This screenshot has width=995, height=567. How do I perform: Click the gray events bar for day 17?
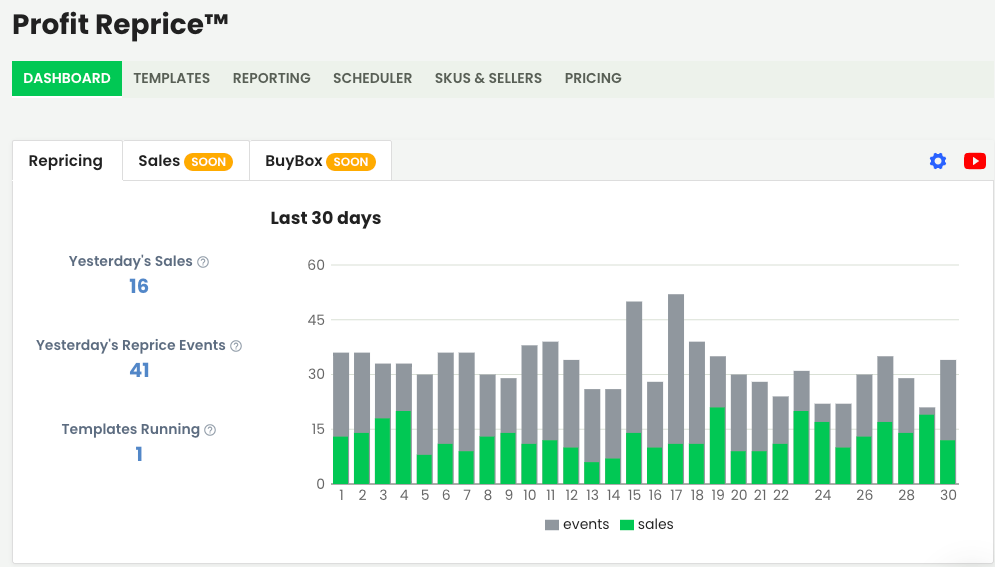coord(676,369)
